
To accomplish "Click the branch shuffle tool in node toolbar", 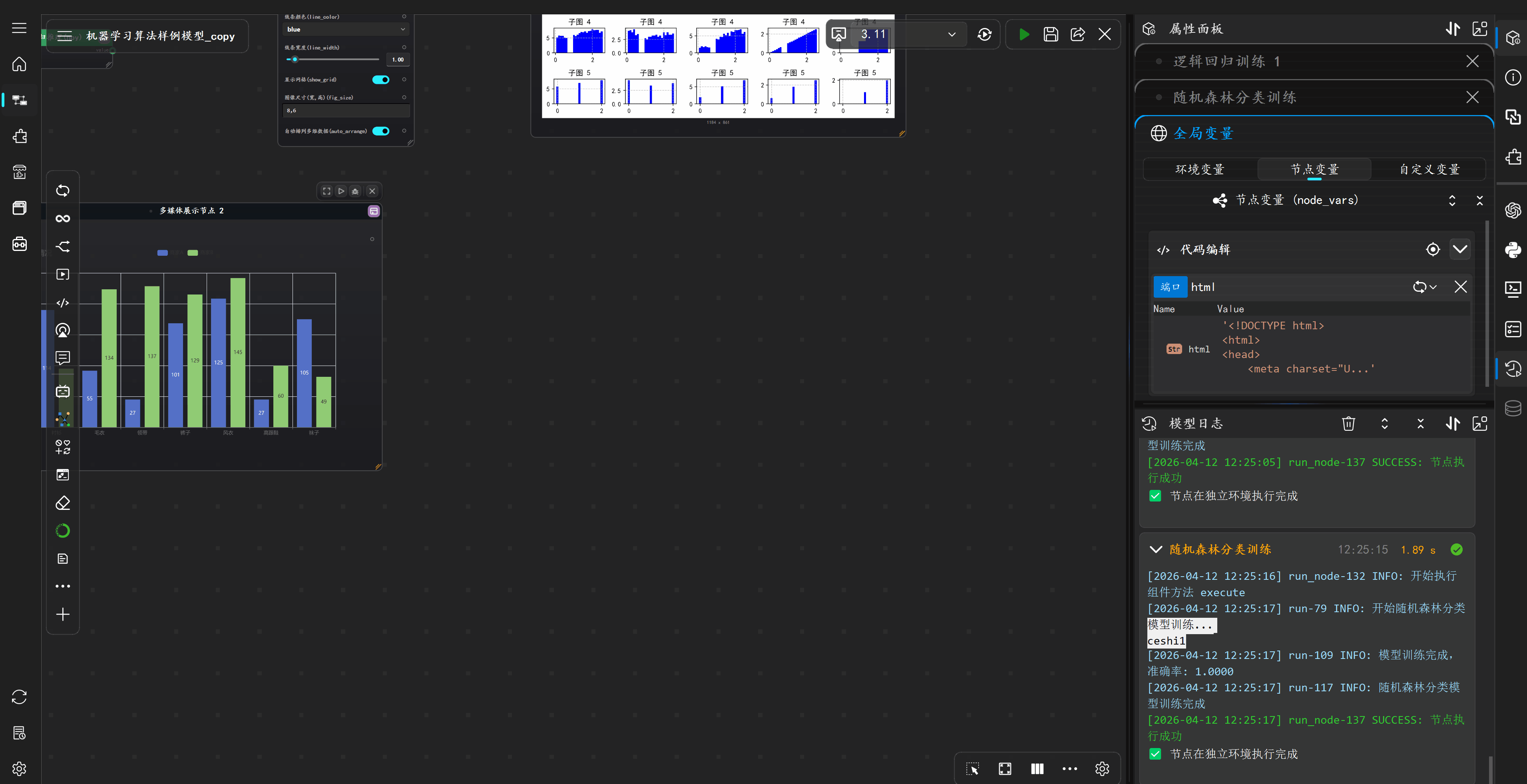I will click(x=63, y=247).
